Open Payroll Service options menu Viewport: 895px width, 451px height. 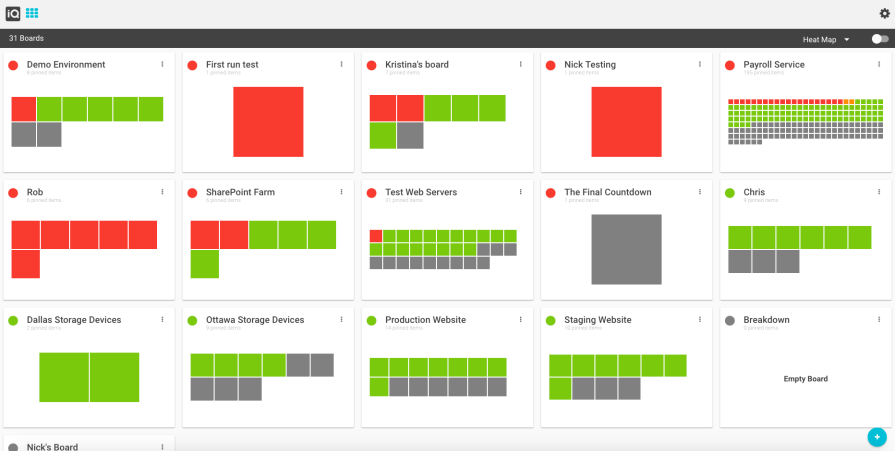[879, 65]
